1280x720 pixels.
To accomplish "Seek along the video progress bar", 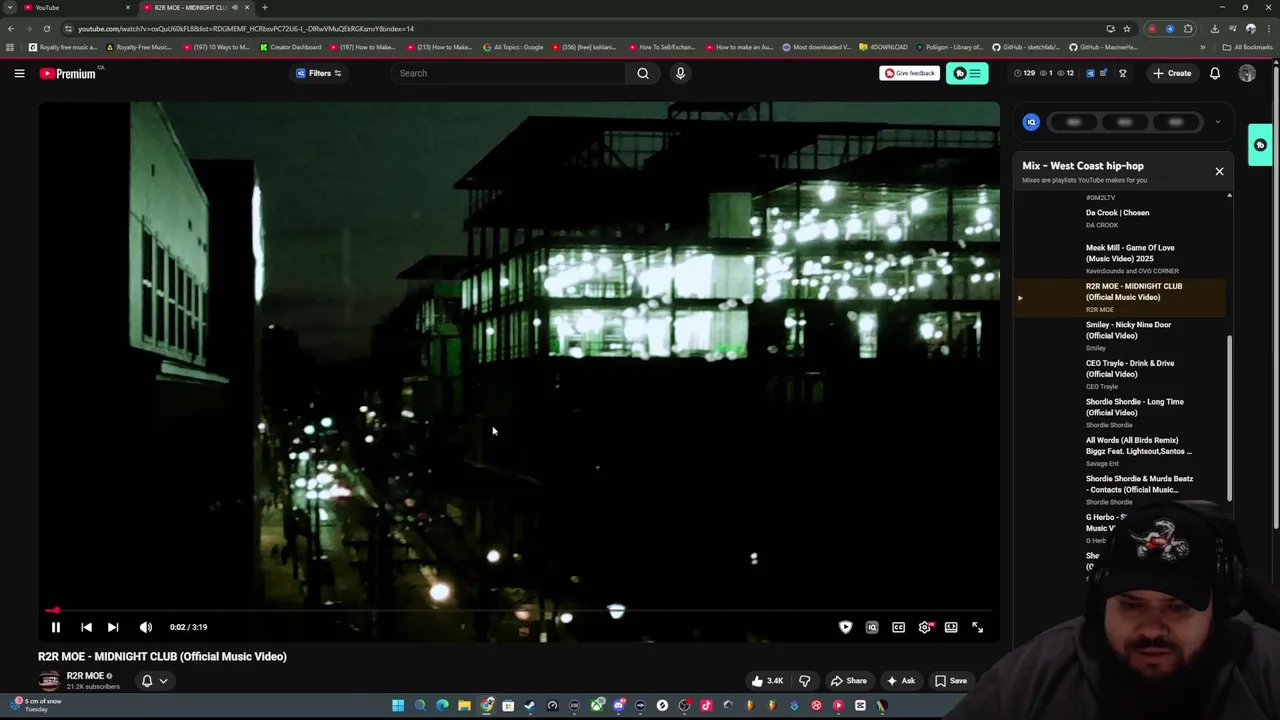I will [x=518, y=609].
